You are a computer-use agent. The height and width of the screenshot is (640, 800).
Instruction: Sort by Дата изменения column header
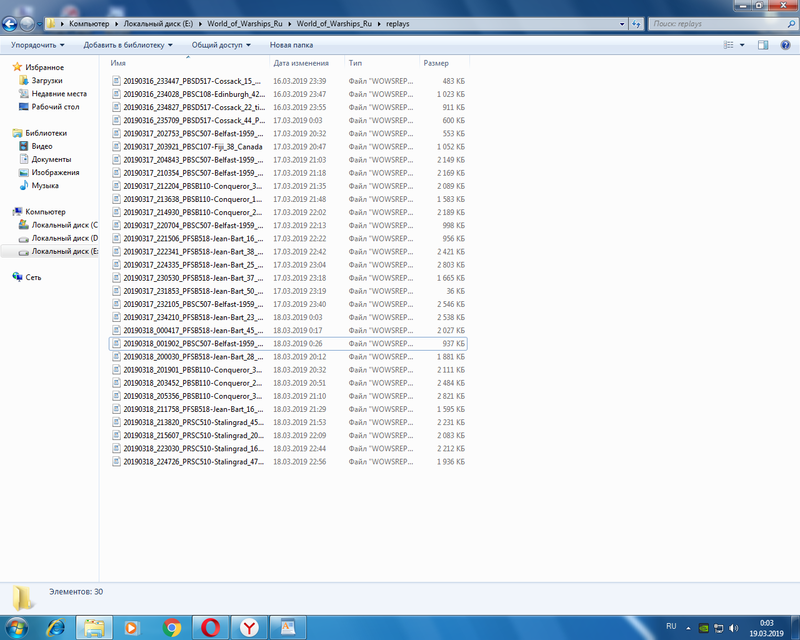click(307, 63)
